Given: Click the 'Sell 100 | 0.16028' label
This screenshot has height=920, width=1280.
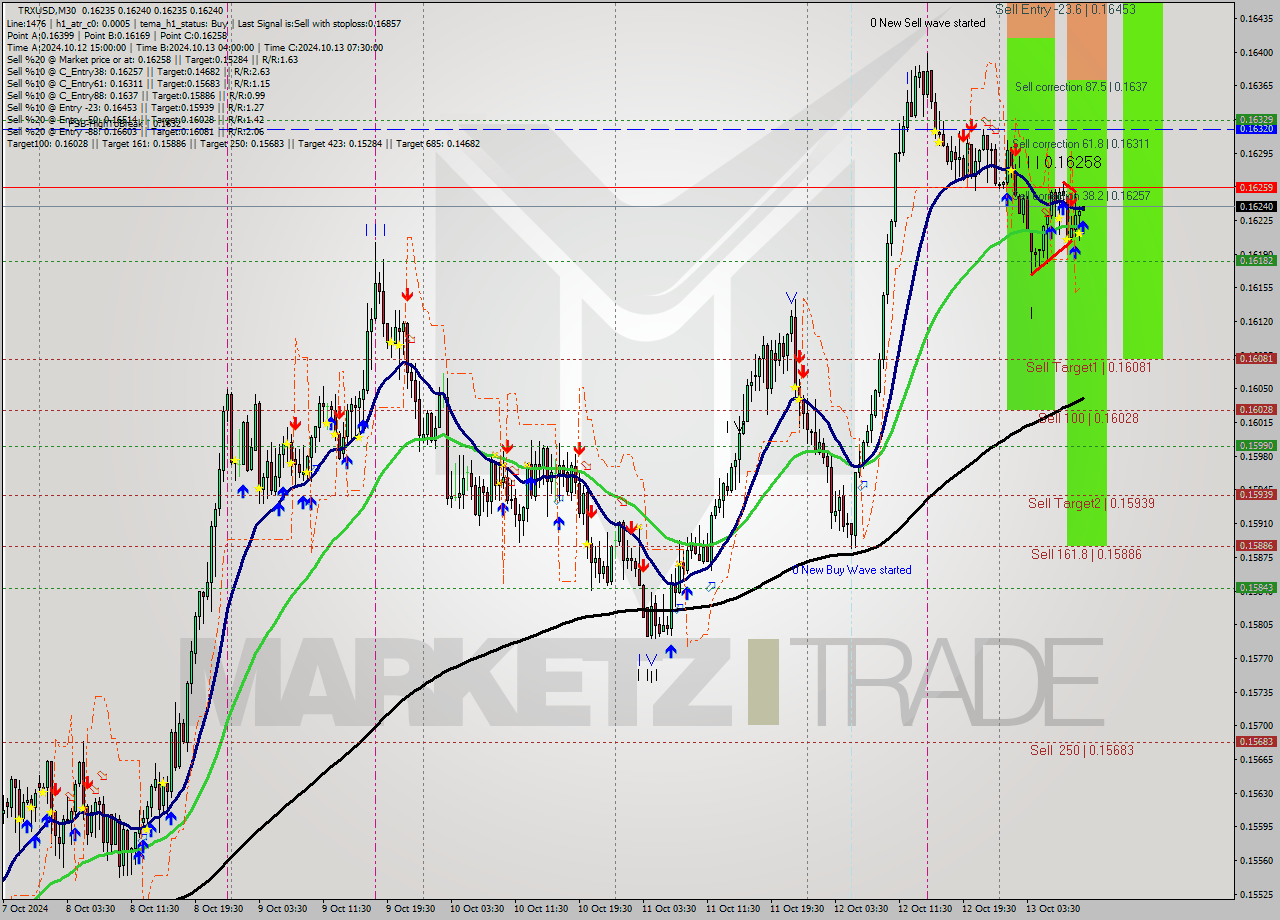Looking at the screenshot, I should point(1088,418).
